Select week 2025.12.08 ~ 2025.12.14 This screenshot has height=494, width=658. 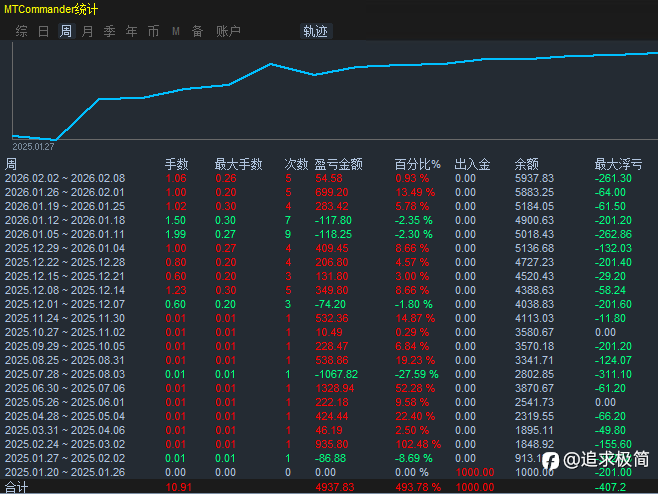65,290
